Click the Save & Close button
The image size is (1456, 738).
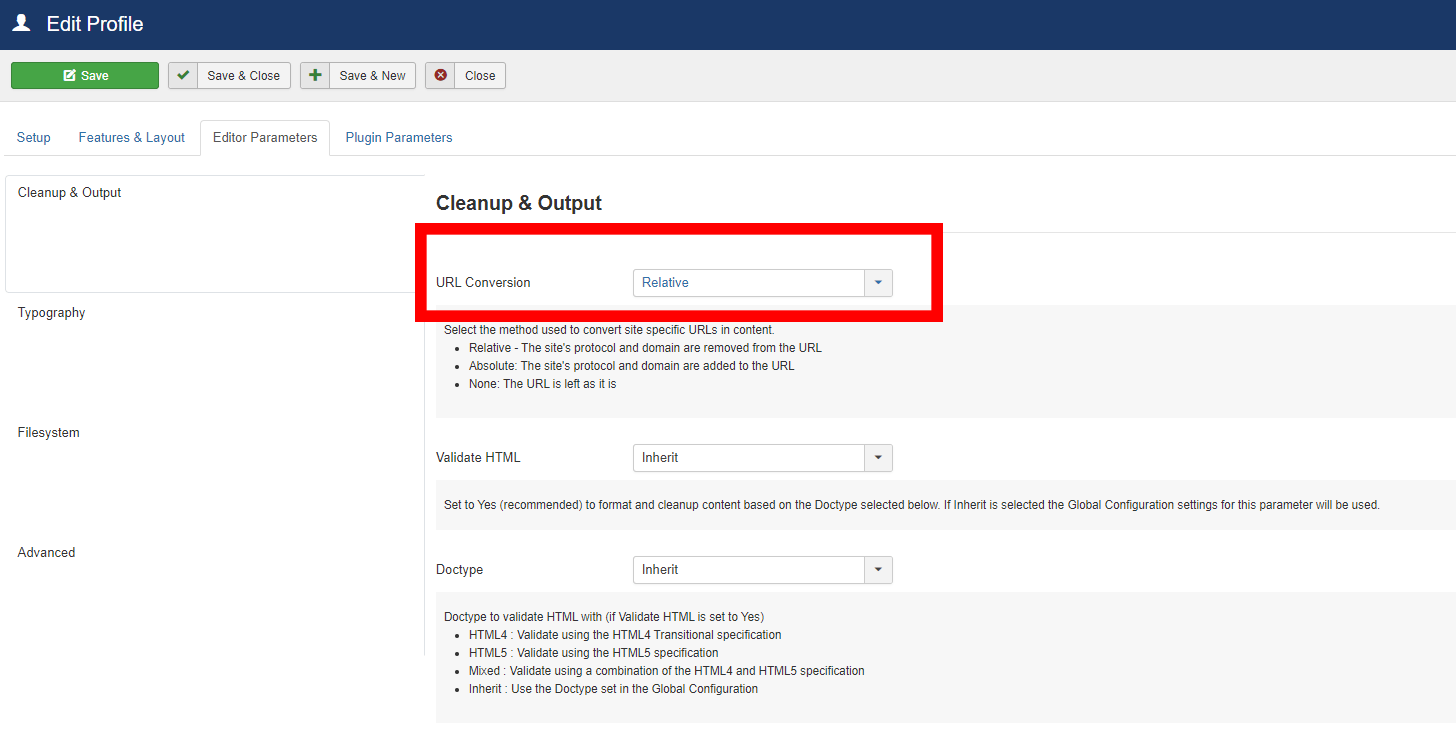click(x=230, y=76)
